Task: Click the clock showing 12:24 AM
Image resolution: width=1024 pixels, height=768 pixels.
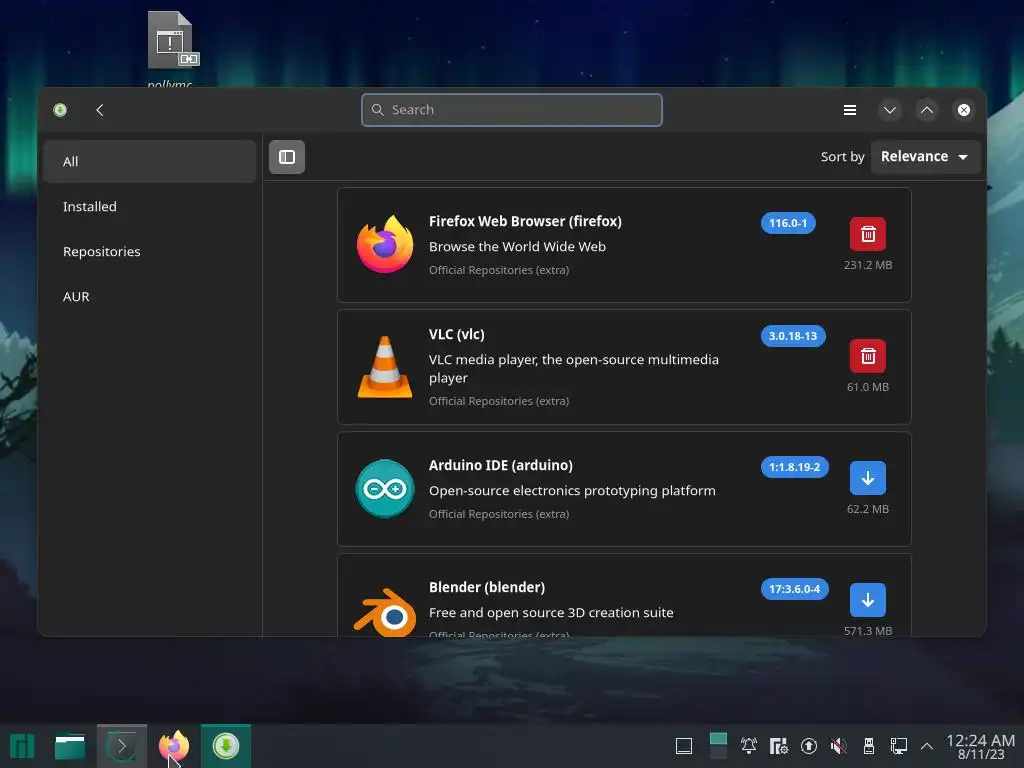Action: 980,746
